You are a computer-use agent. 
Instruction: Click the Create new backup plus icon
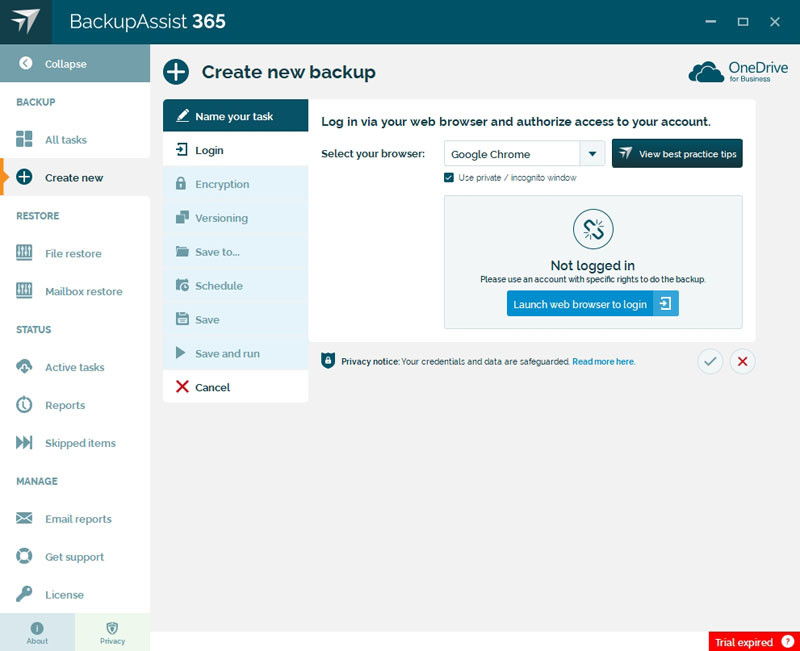tap(176, 71)
